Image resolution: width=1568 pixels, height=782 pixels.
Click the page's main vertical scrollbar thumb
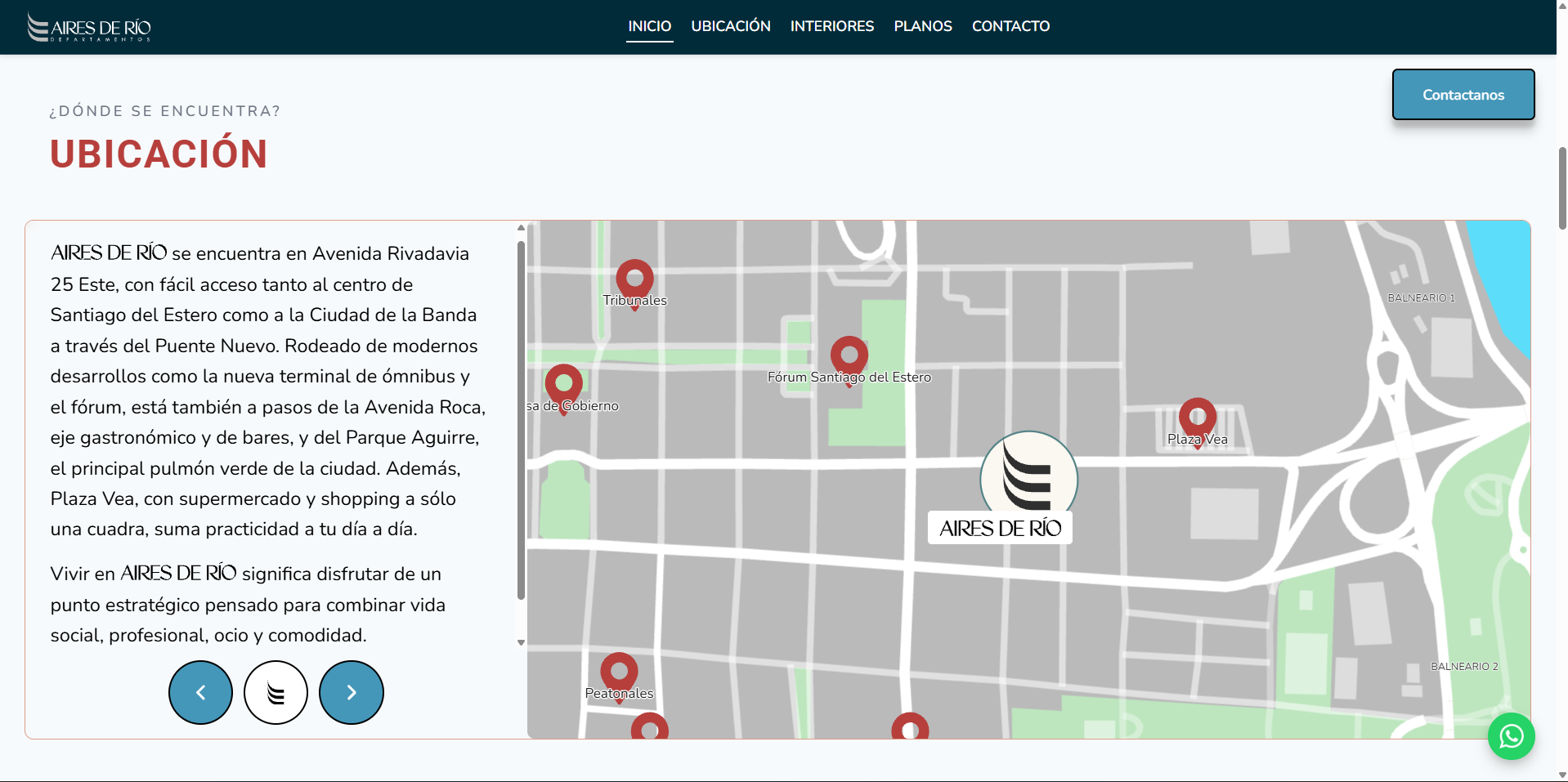(1562, 188)
